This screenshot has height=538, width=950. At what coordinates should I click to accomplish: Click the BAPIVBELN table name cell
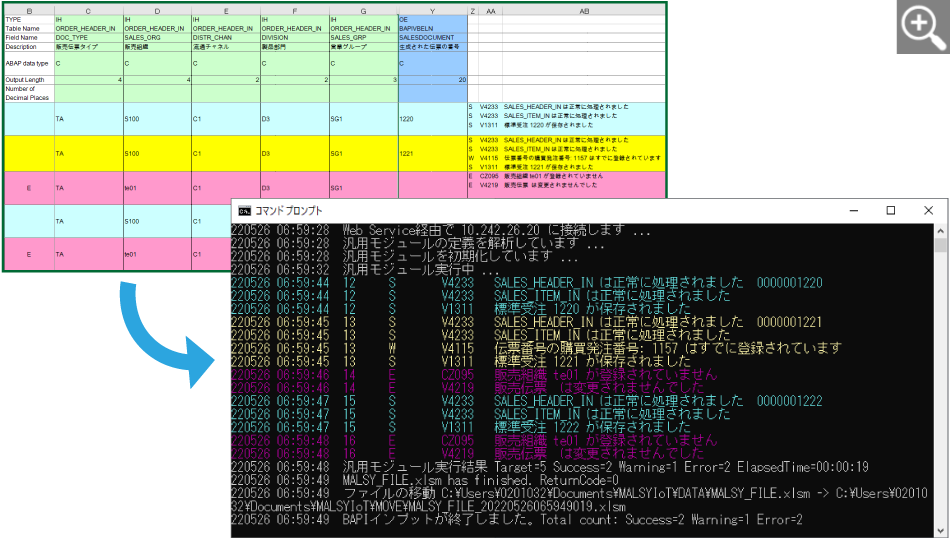[433, 28]
